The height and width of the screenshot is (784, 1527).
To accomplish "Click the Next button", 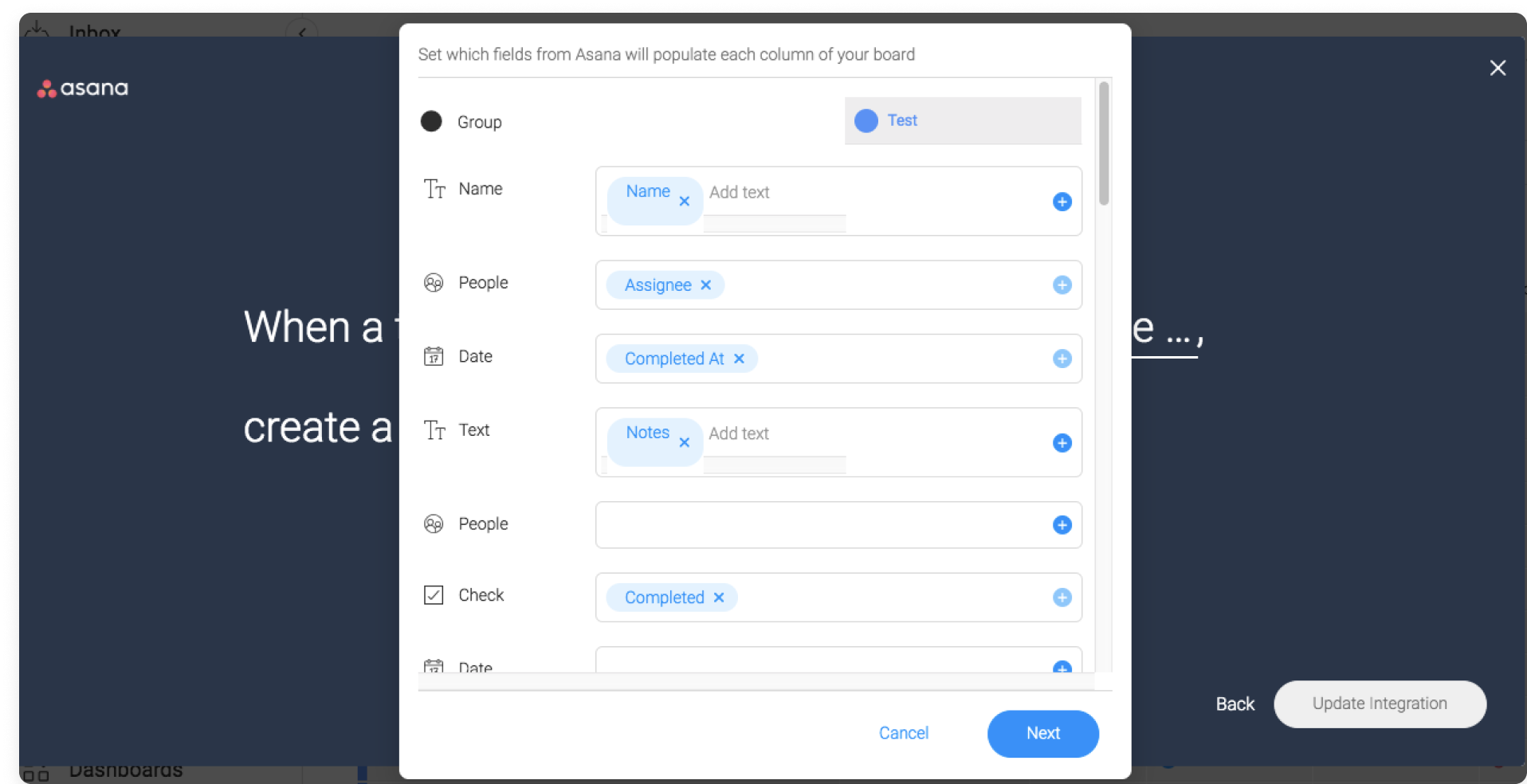I will pos(1042,733).
